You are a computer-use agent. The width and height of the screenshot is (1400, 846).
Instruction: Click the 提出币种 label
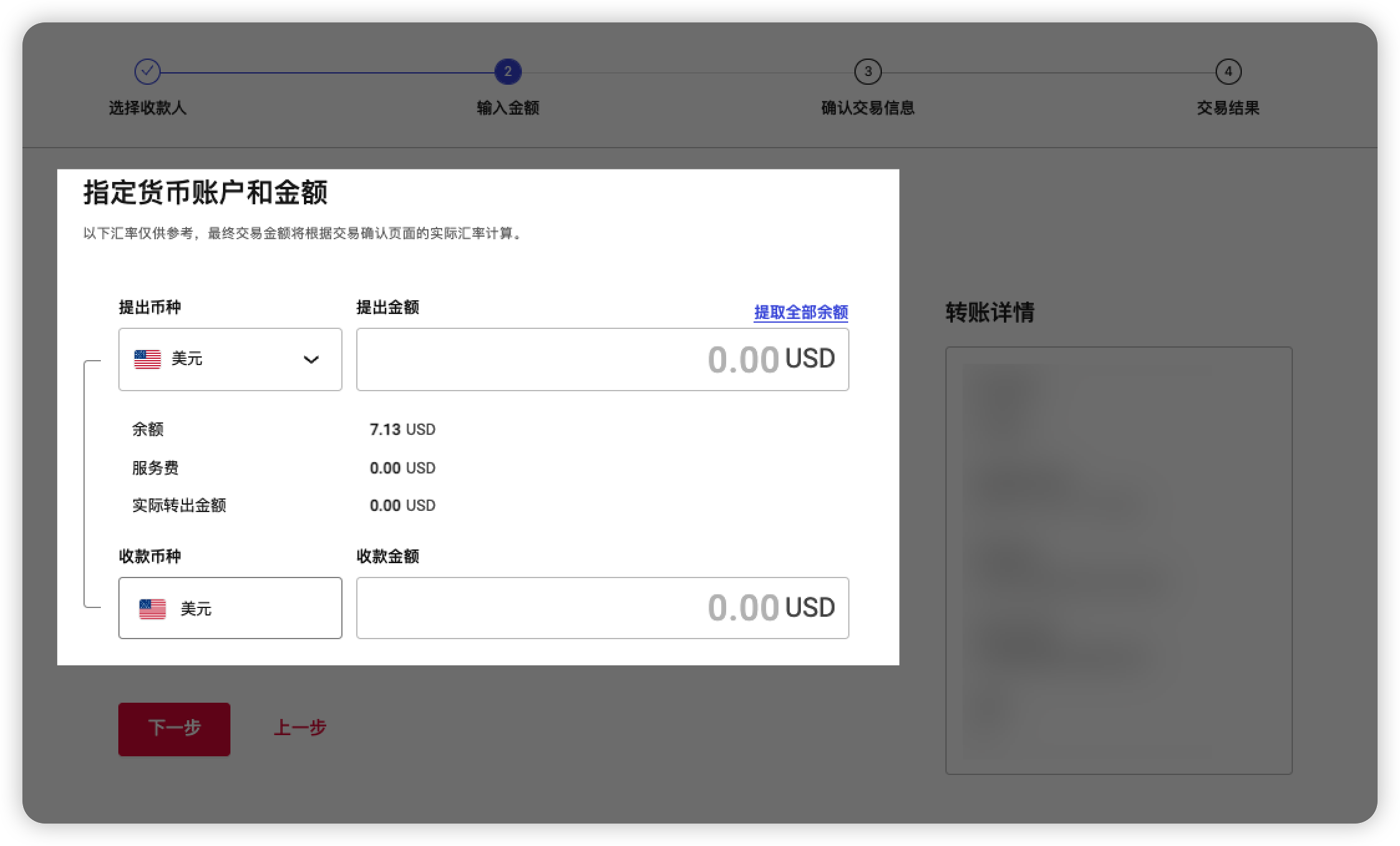click(150, 307)
